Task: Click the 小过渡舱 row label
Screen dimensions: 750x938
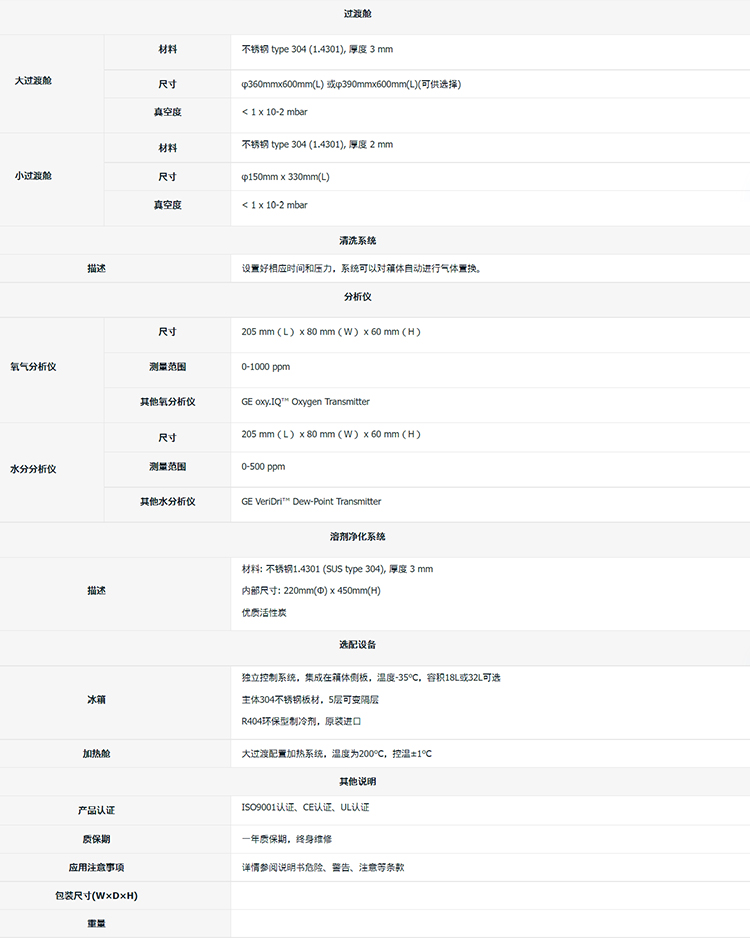Action: pos(33,175)
